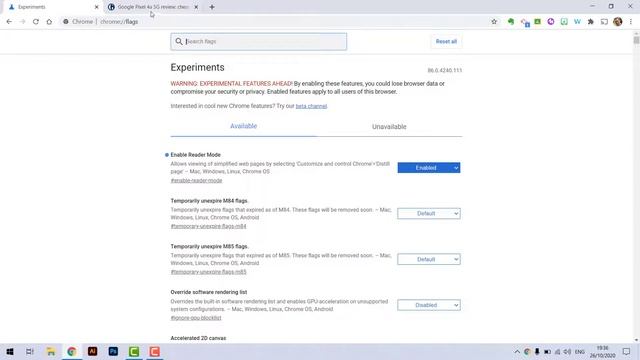Bookmark this page with the star icon

(x=494, y=22)
